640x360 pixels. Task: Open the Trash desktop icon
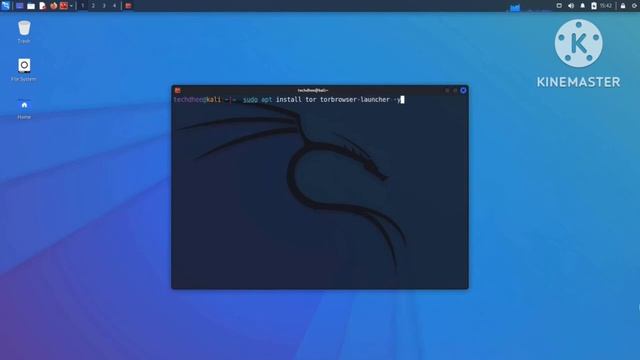pos(24,32)
